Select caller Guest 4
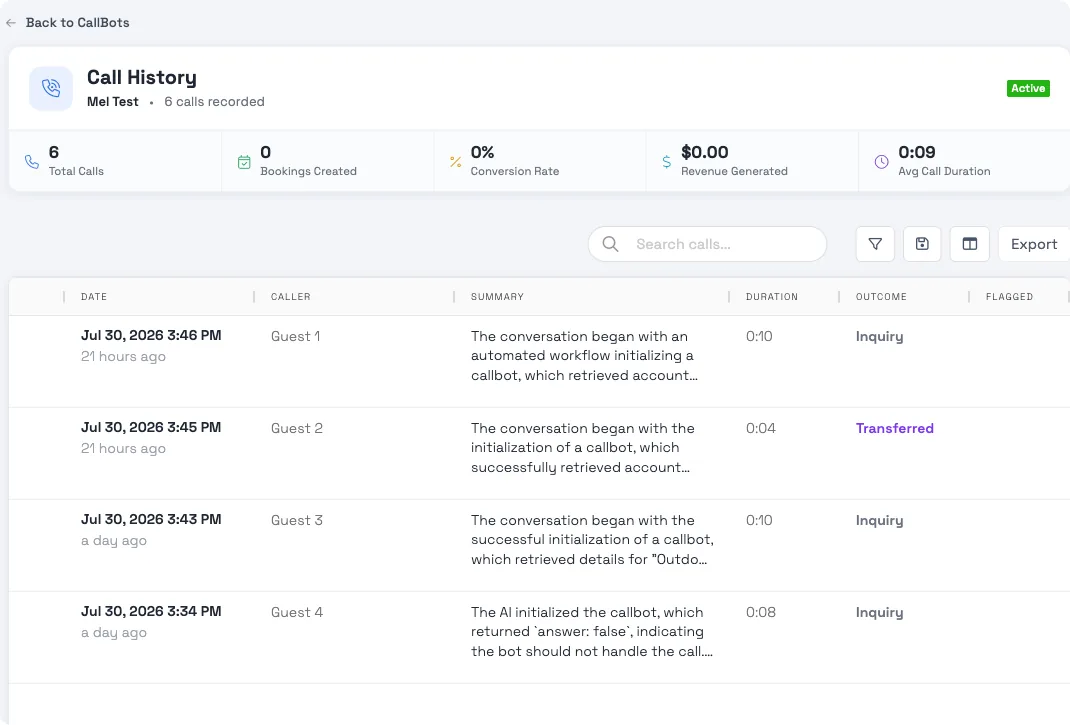 (x=297, y=612)
